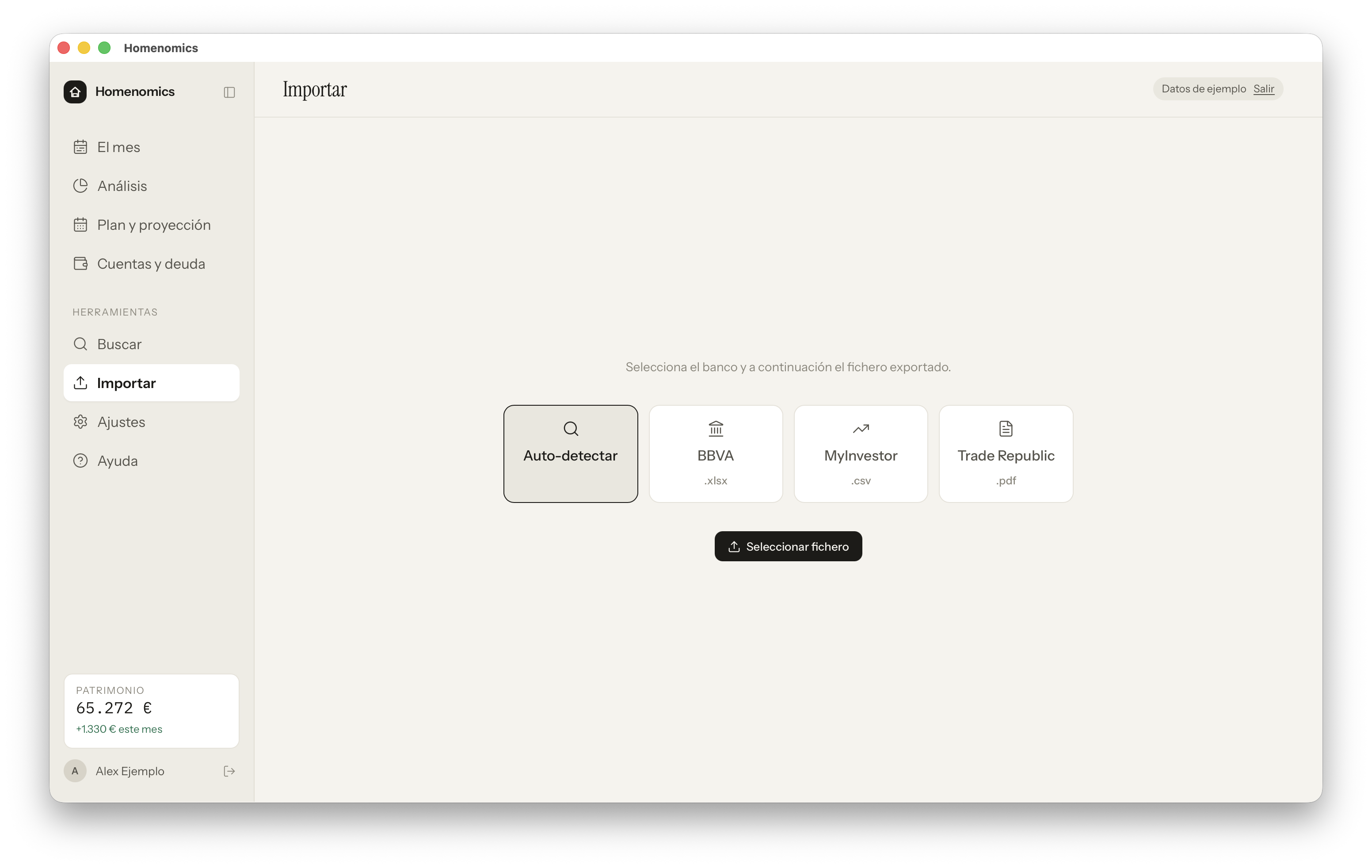Click the Ajustes gear icon
The height and width of the screenshot is (868, 1372).
[80, 422]
